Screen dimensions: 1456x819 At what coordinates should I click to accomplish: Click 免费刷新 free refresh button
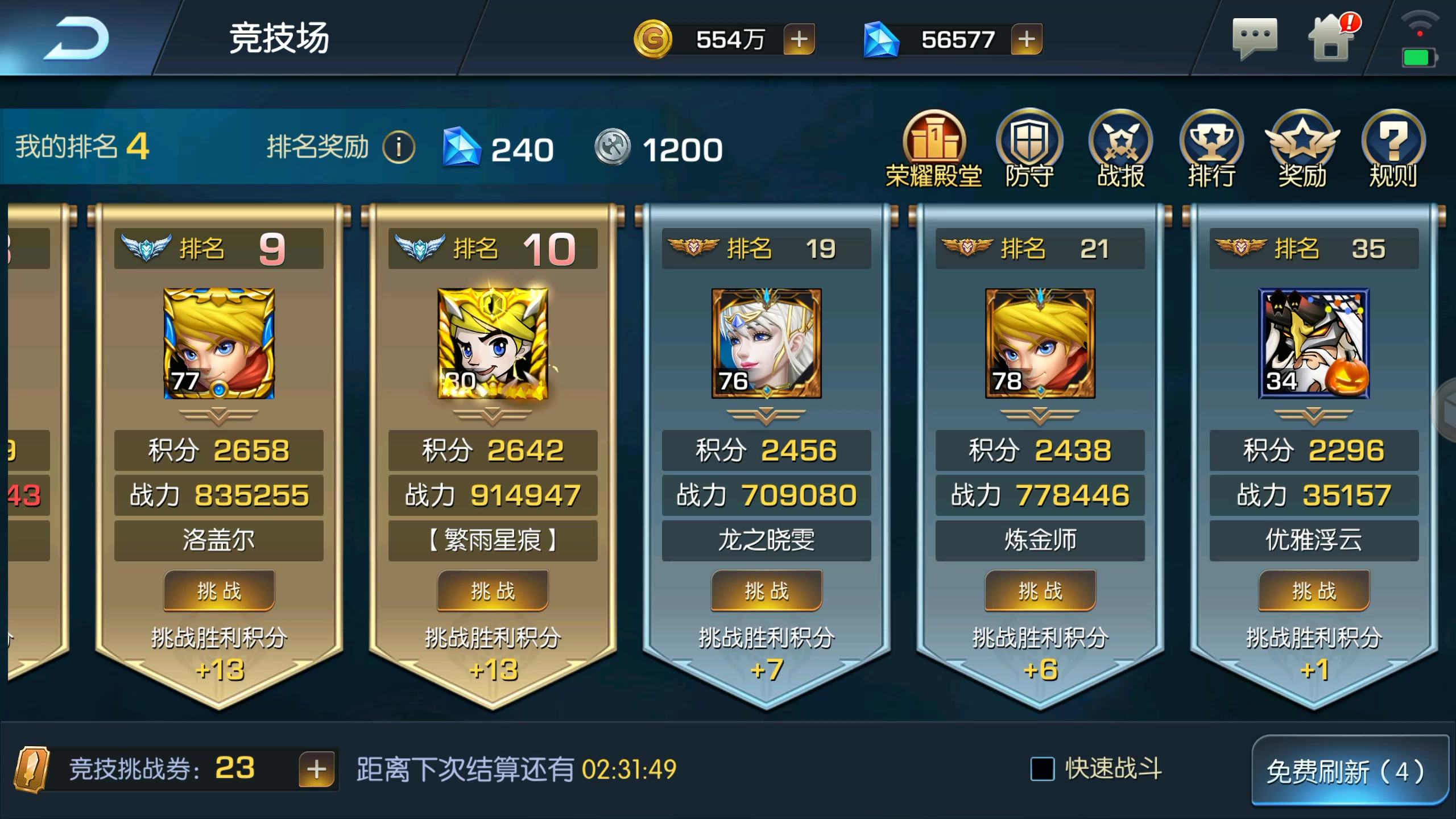coord(1349,771)
